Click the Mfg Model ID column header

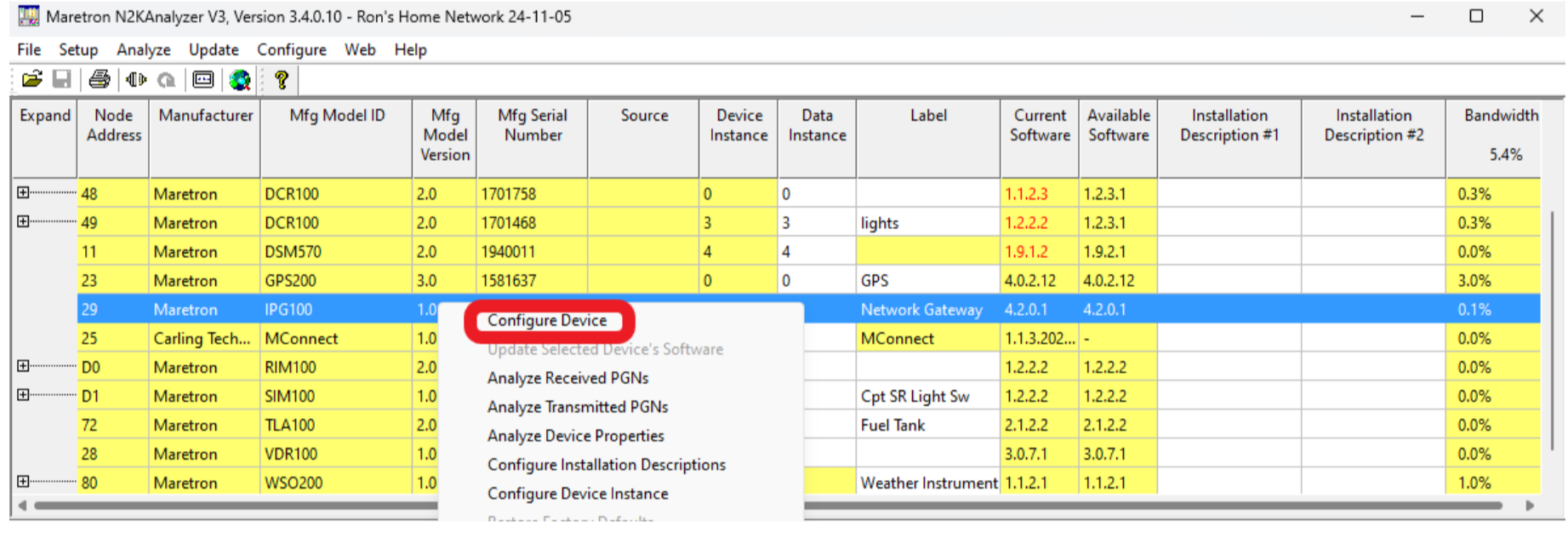pos(337,139)
